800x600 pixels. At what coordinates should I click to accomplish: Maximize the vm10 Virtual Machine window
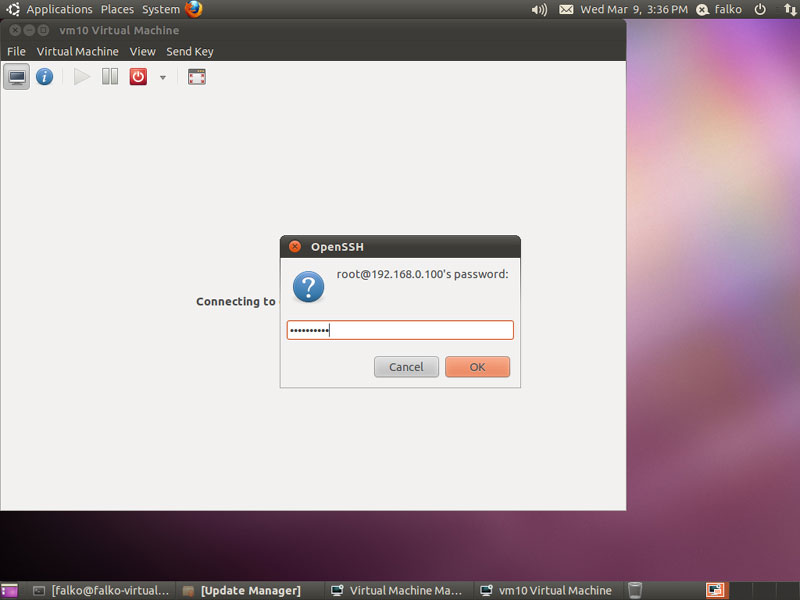coord(43,30)
